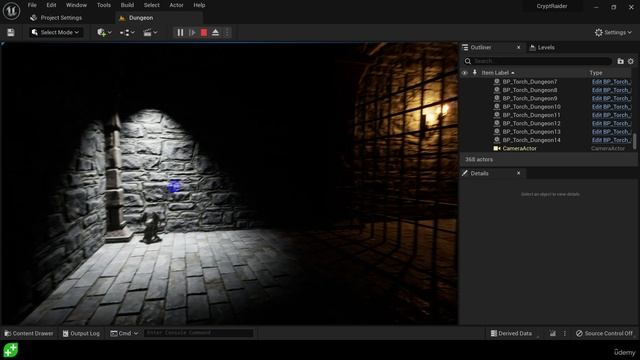Open the Build menu
The height and width of the screenshot is (360, 640).
127,5
